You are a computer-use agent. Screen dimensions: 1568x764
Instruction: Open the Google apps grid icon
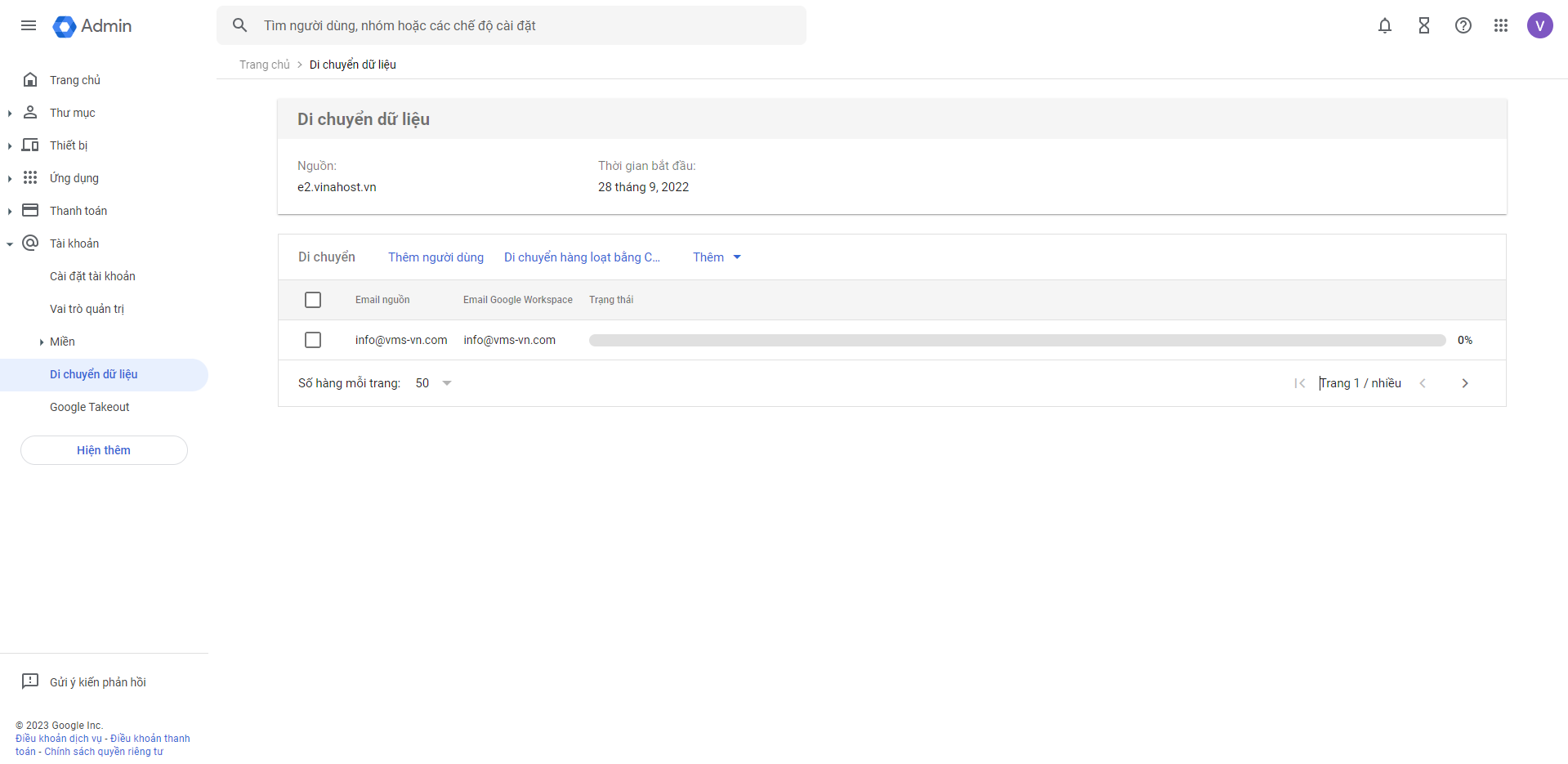1500,26
